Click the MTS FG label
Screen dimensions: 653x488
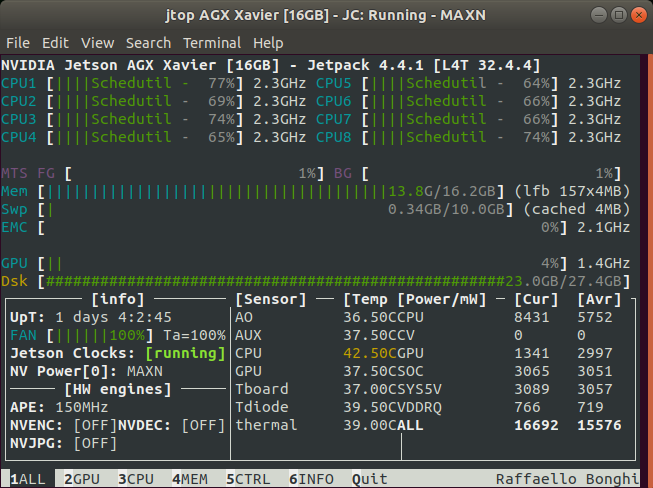point(28,173)
